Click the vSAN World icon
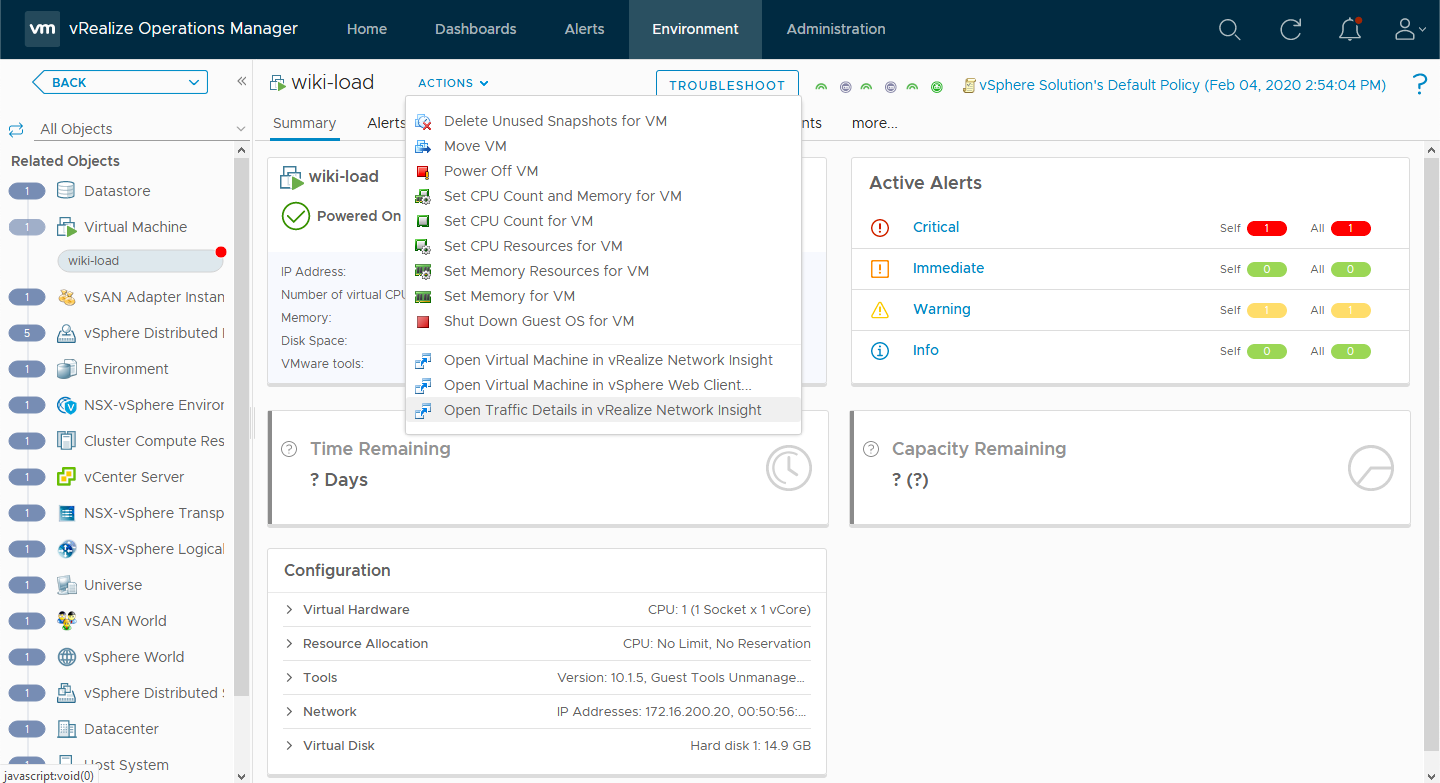Screen dimensions: 1440x783 click(x=66, y=621)
